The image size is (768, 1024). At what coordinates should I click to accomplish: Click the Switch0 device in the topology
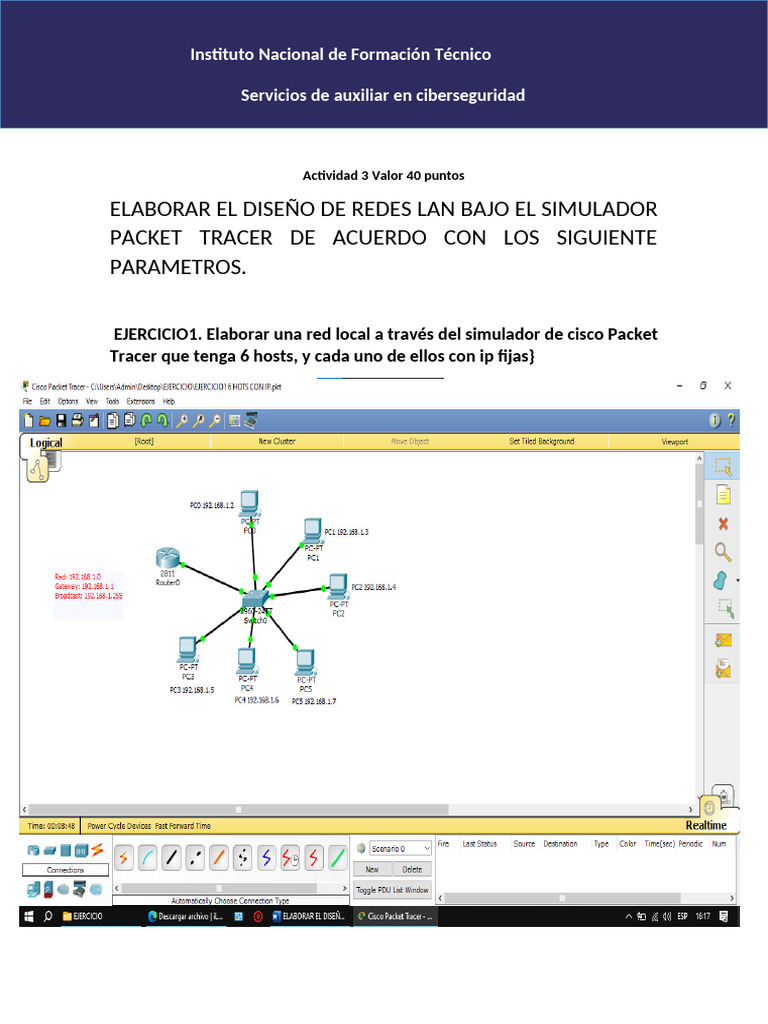click(255, 600)
